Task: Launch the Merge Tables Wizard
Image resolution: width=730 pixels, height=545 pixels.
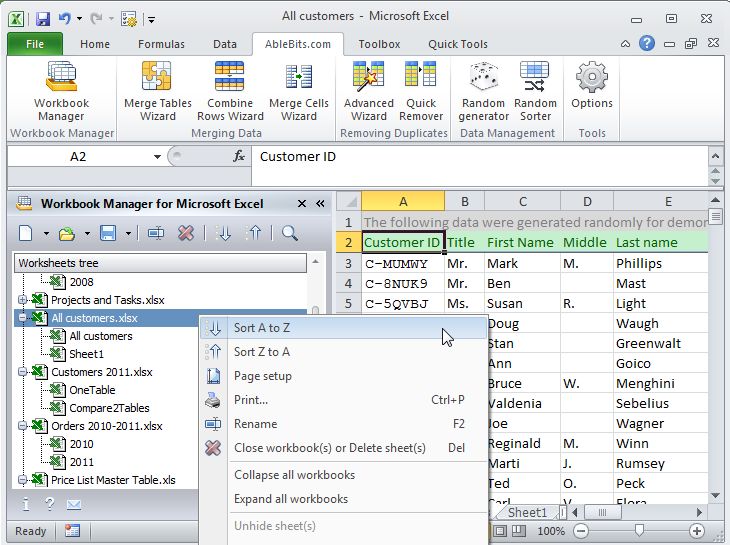Action: 157,91
